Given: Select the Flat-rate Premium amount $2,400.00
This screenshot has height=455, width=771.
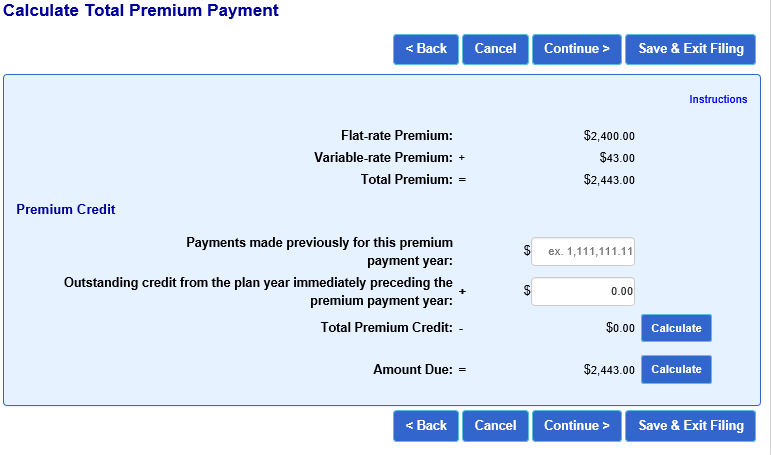Looking at the screenshot, I should [609, 136].
